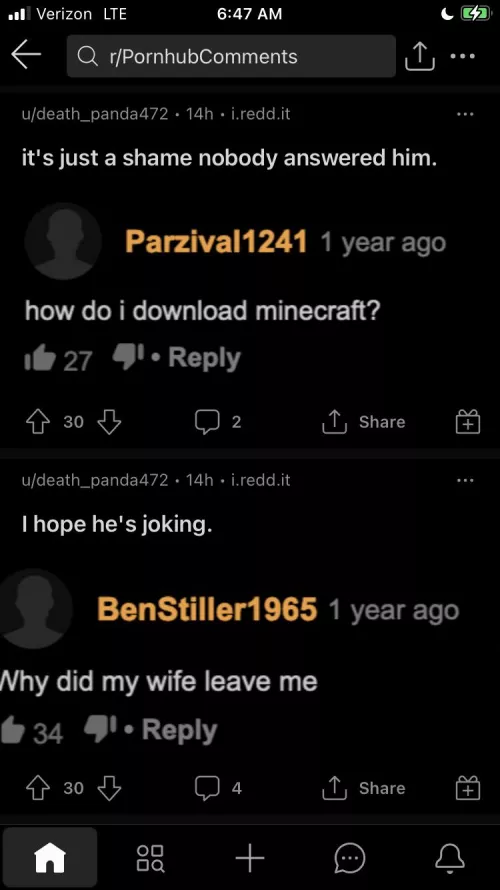This screenshot has width=500, height=890.
Task: Open options menu for first post
Action: (465, 114)
